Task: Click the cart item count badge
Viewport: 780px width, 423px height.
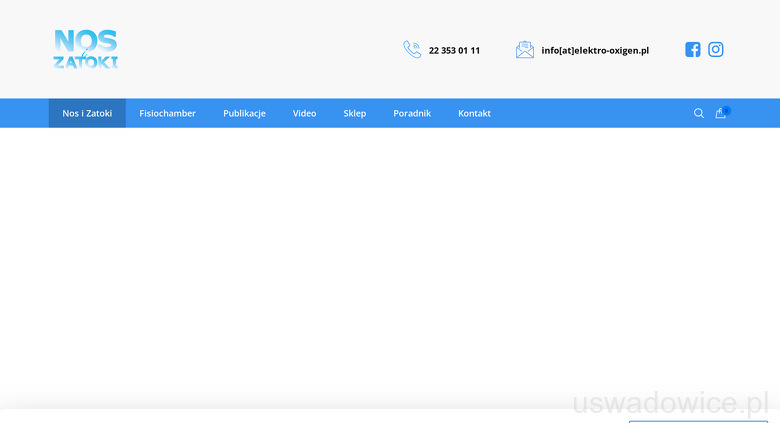Action: point(727,110)
